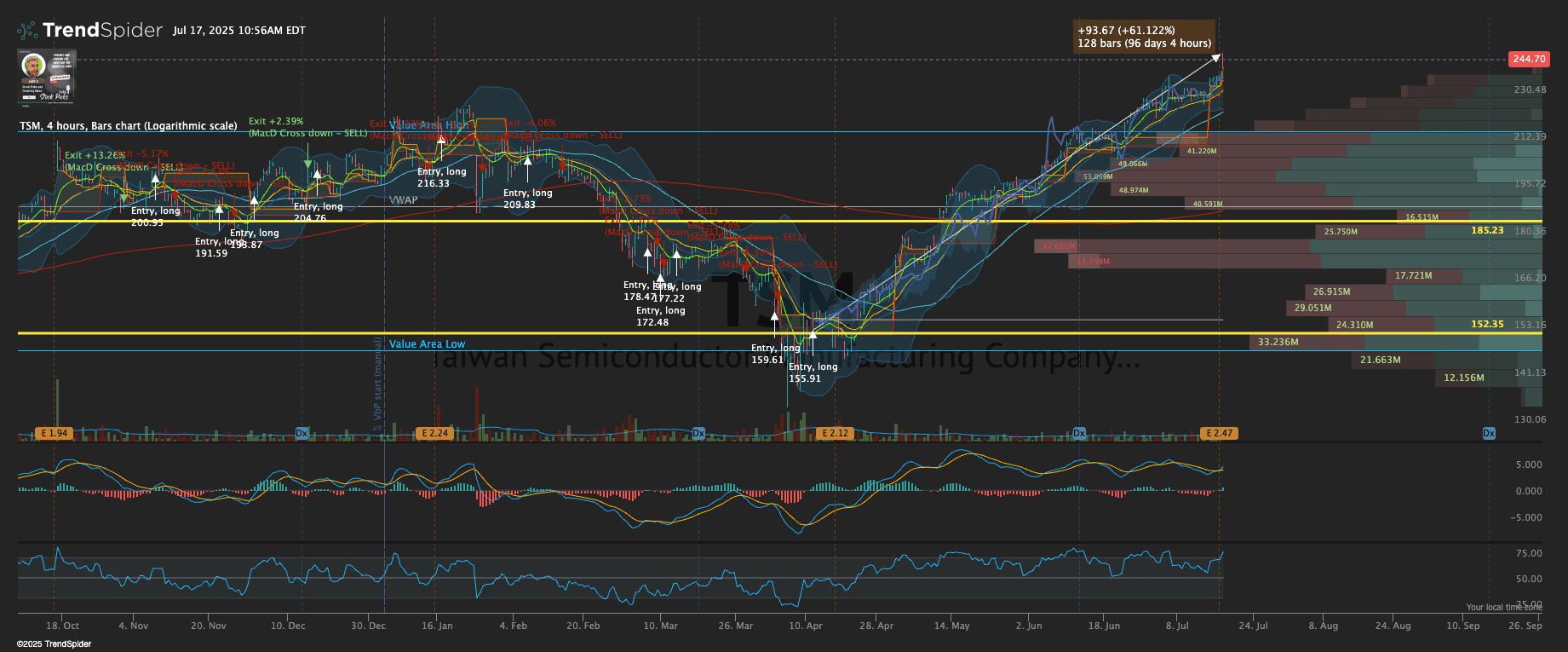This screenshot has width=1568, height=652.
Task: Click the 195.72 price axis value
Action: pyautogui.click(x=1530, y=184)
